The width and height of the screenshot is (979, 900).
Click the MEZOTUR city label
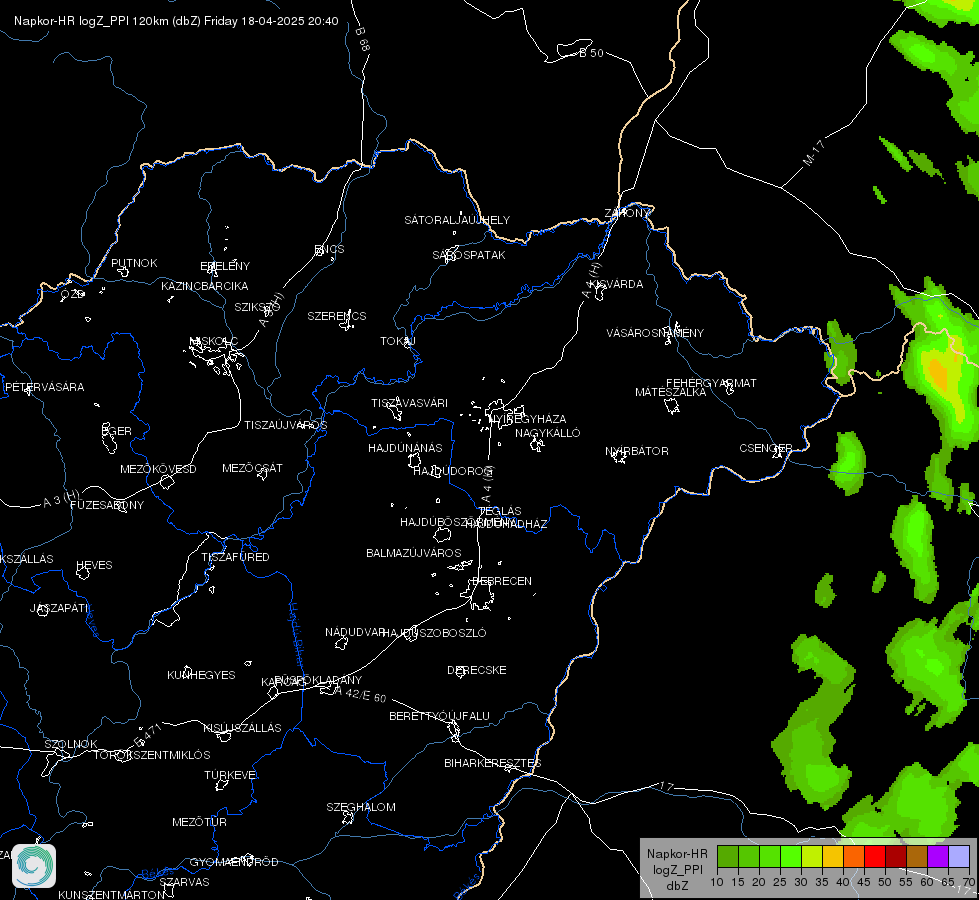[199, 822]
